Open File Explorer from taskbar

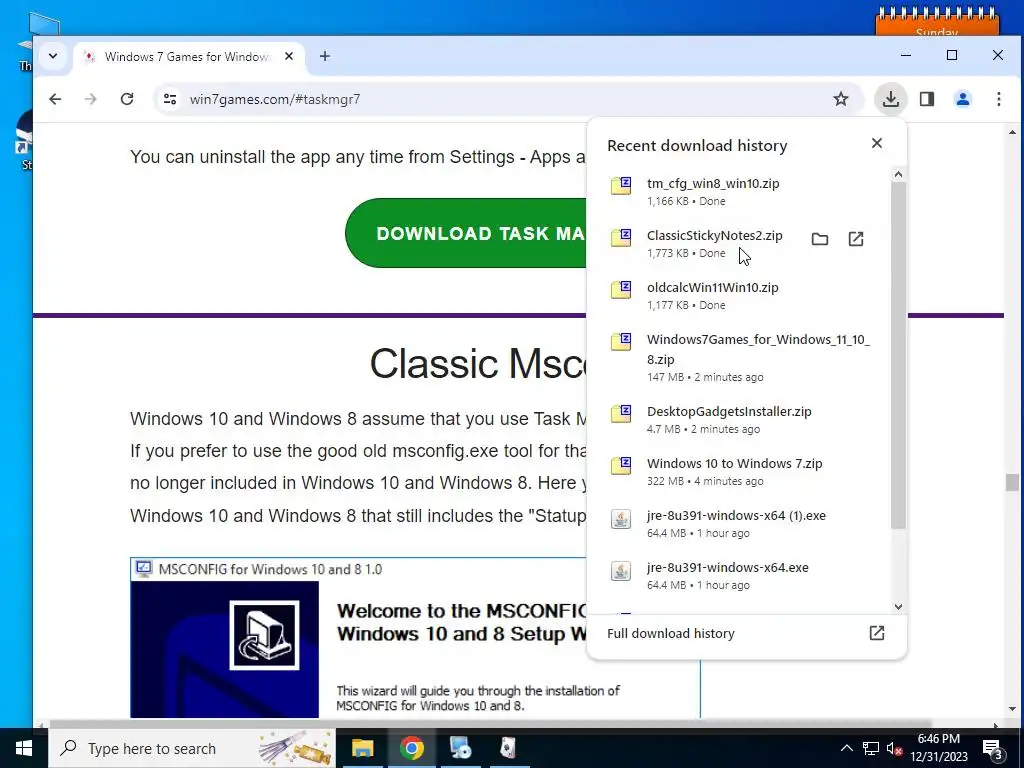pyautogui.click(x=362, y=748)
